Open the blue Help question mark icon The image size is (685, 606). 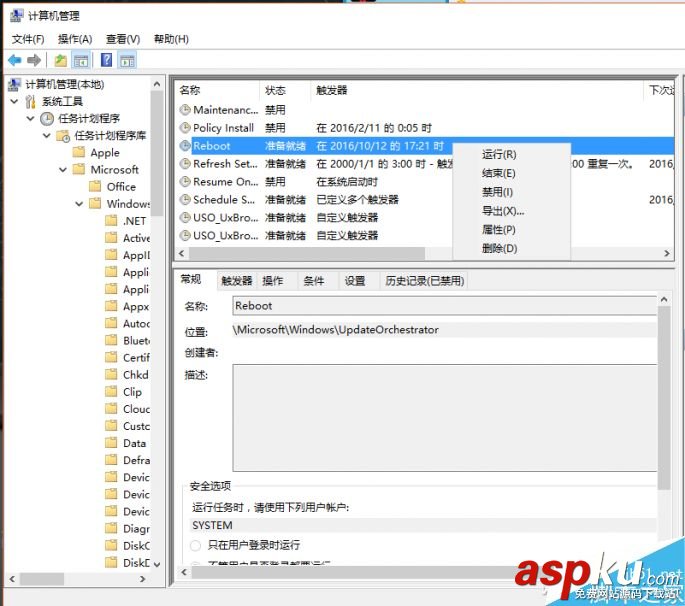click(107, 60)
